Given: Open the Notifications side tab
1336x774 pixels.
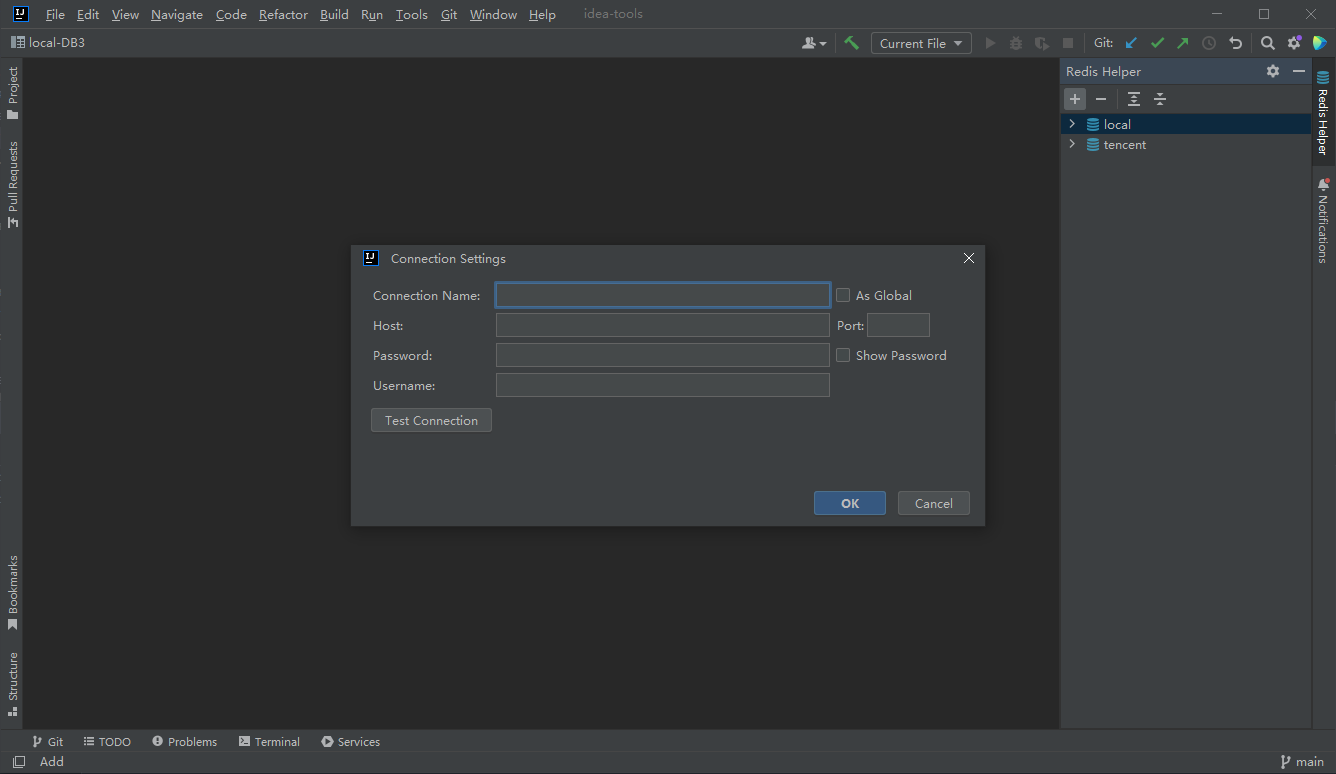Looking at the screenshot, I should [1323, 220].
